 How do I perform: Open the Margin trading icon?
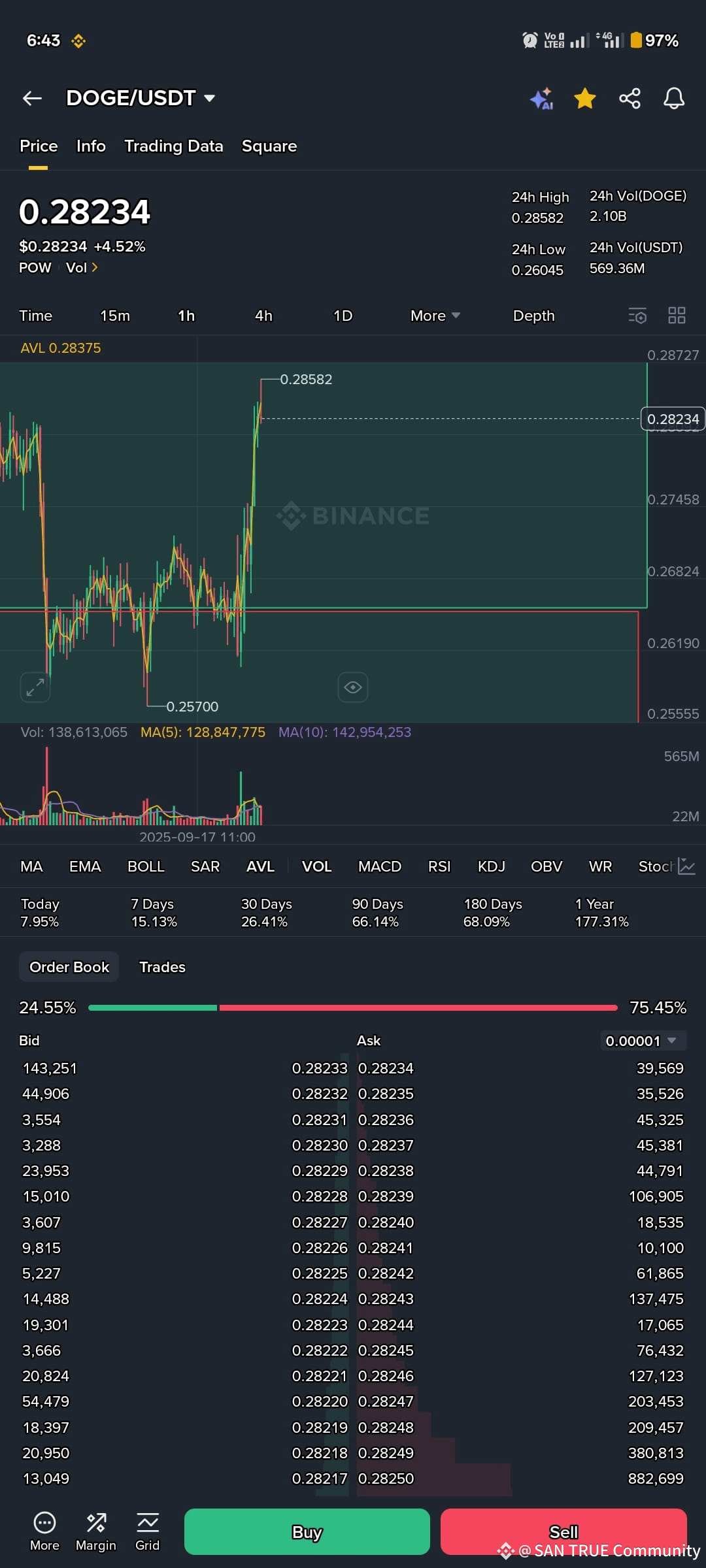(96, 1531)
